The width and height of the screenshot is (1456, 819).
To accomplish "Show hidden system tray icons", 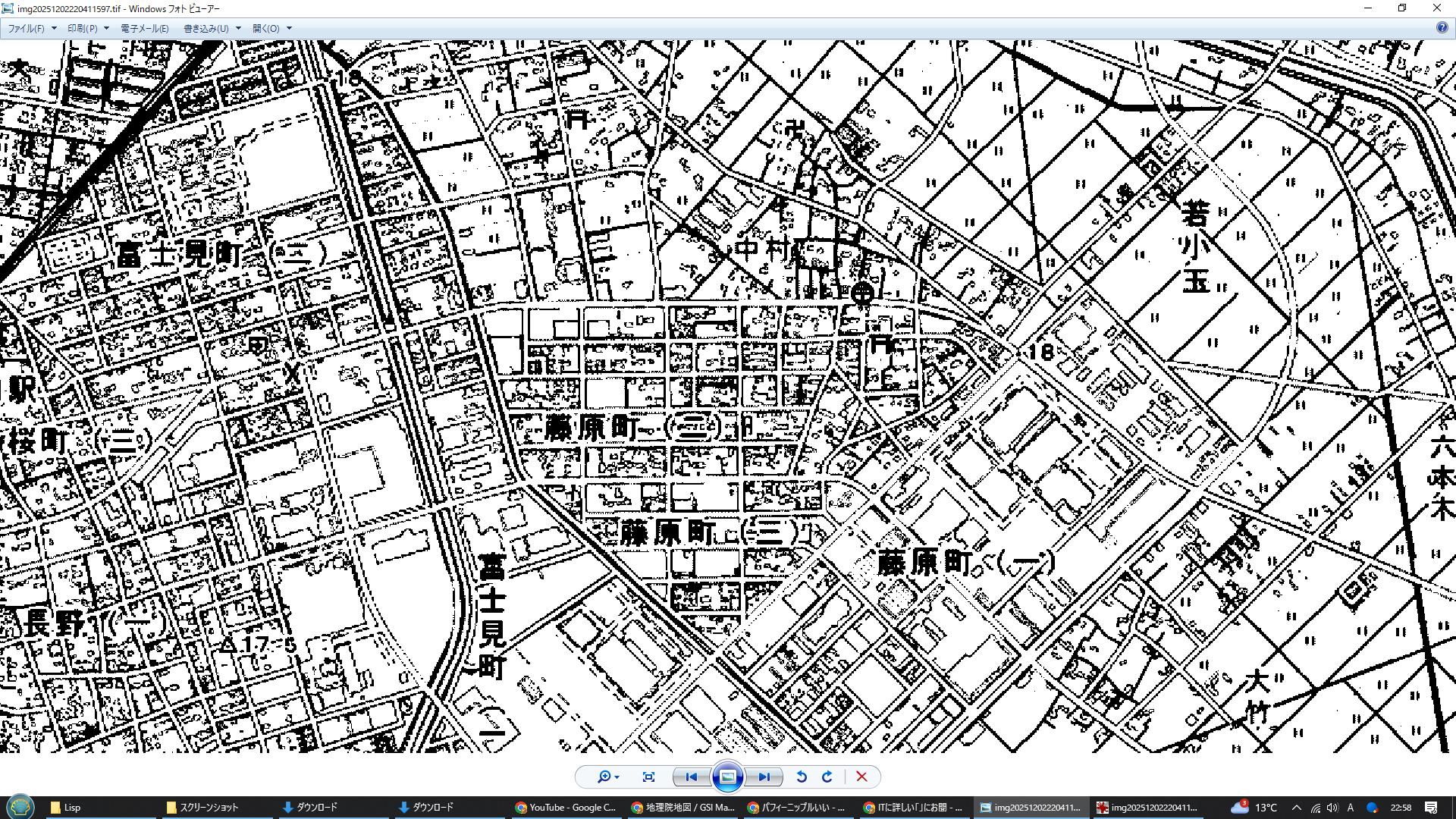I will click(x=1296, y=808).
